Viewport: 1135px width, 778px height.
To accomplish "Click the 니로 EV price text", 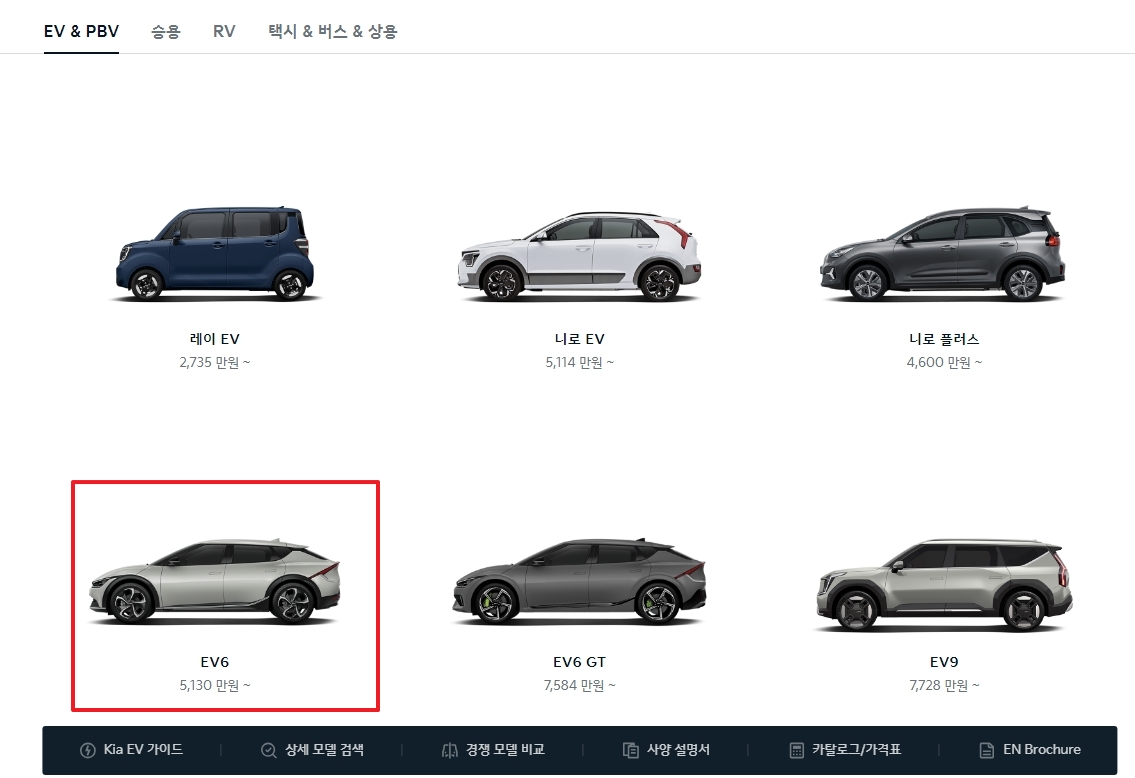I will pyautogui.click(x=579, y=362).
